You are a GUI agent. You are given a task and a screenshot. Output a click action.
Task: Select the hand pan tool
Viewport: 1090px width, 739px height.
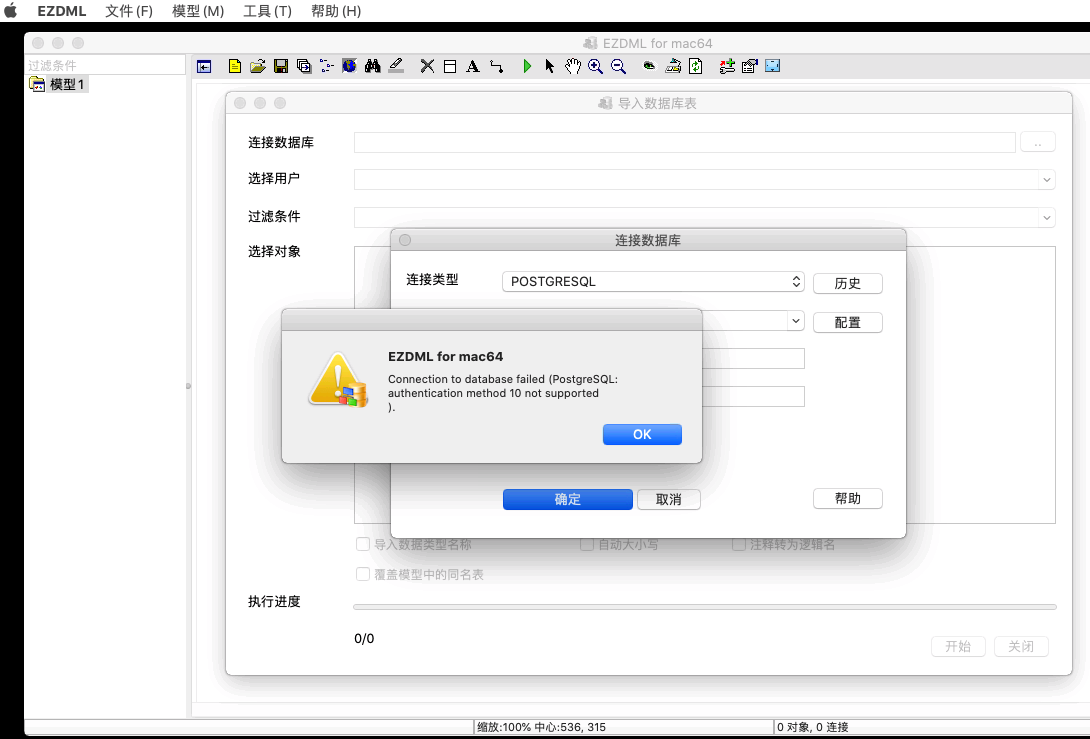click(573, 66)
